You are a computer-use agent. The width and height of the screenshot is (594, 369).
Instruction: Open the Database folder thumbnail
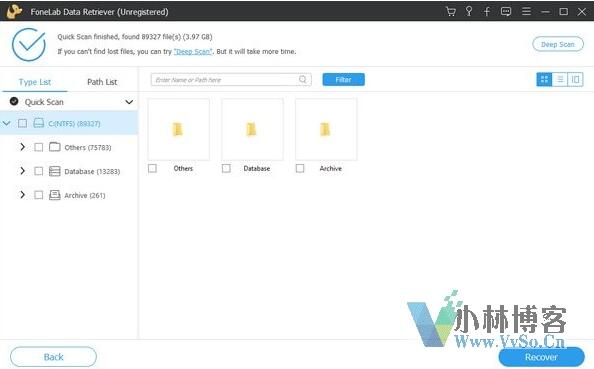coord(252,129)
